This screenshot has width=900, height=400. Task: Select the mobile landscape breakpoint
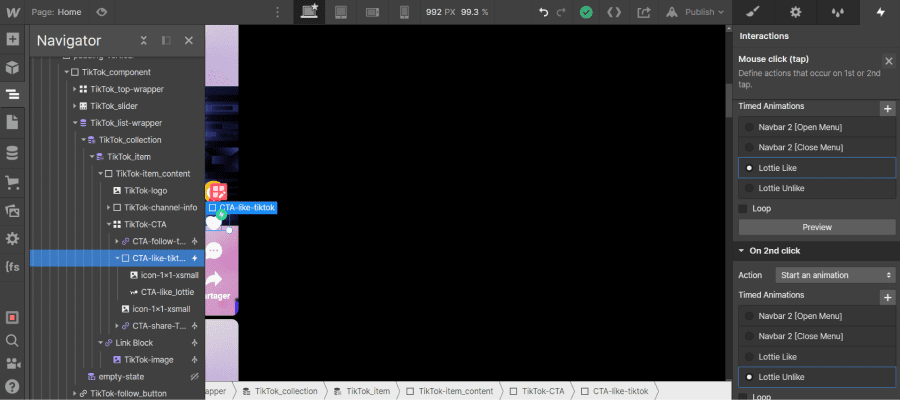[x=373, y=12]
